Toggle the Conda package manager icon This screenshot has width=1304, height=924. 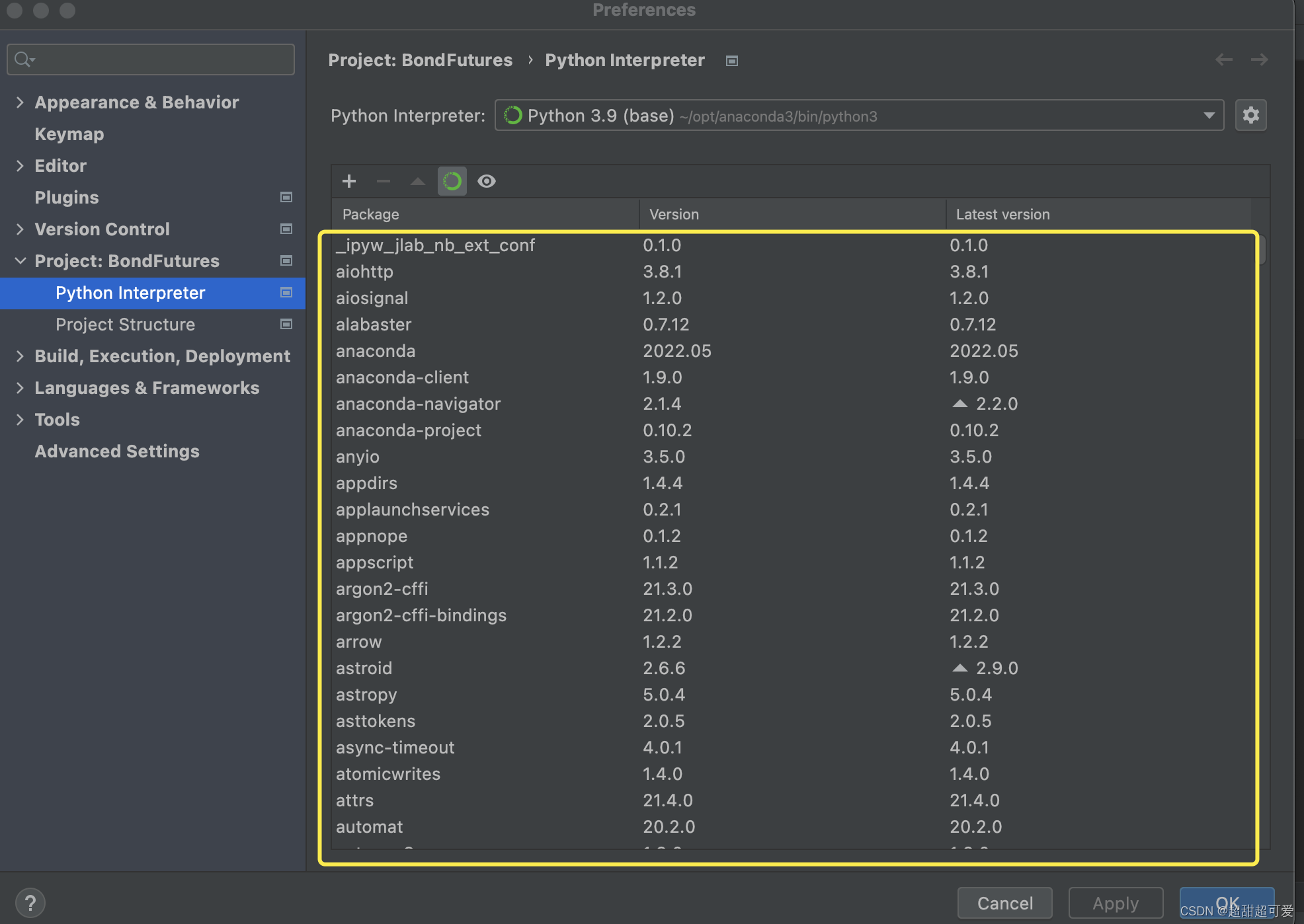coord(452,181)
